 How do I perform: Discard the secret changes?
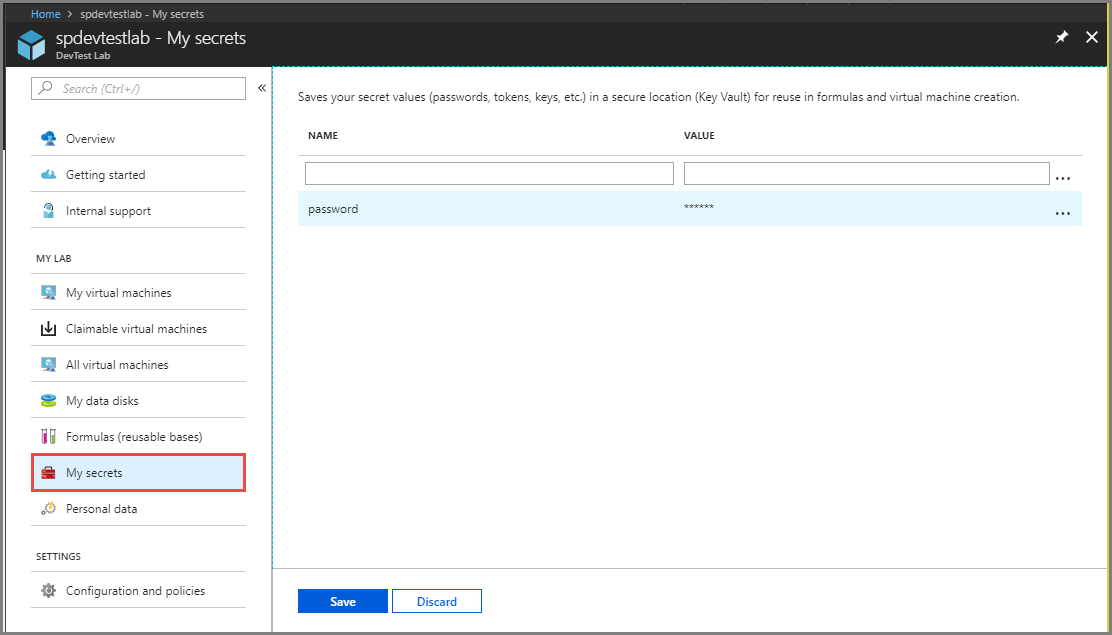click(x=436, y=601)
